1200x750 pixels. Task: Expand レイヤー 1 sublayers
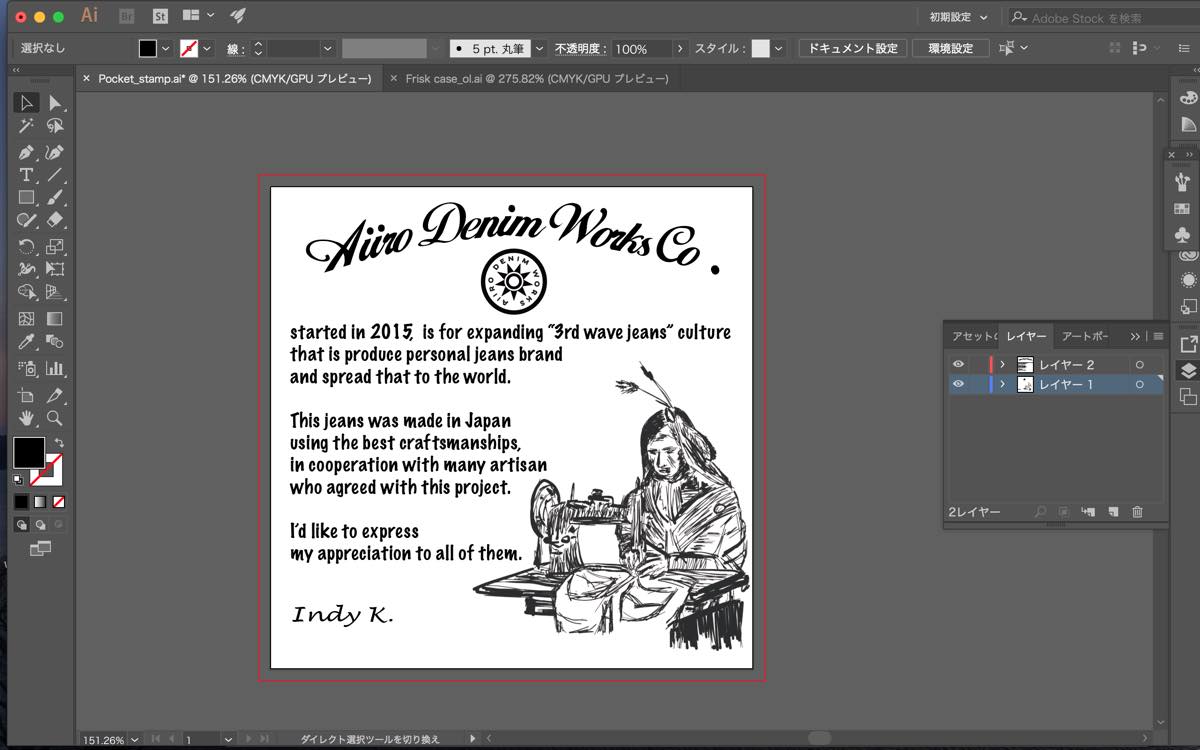tap(1003, 384)
